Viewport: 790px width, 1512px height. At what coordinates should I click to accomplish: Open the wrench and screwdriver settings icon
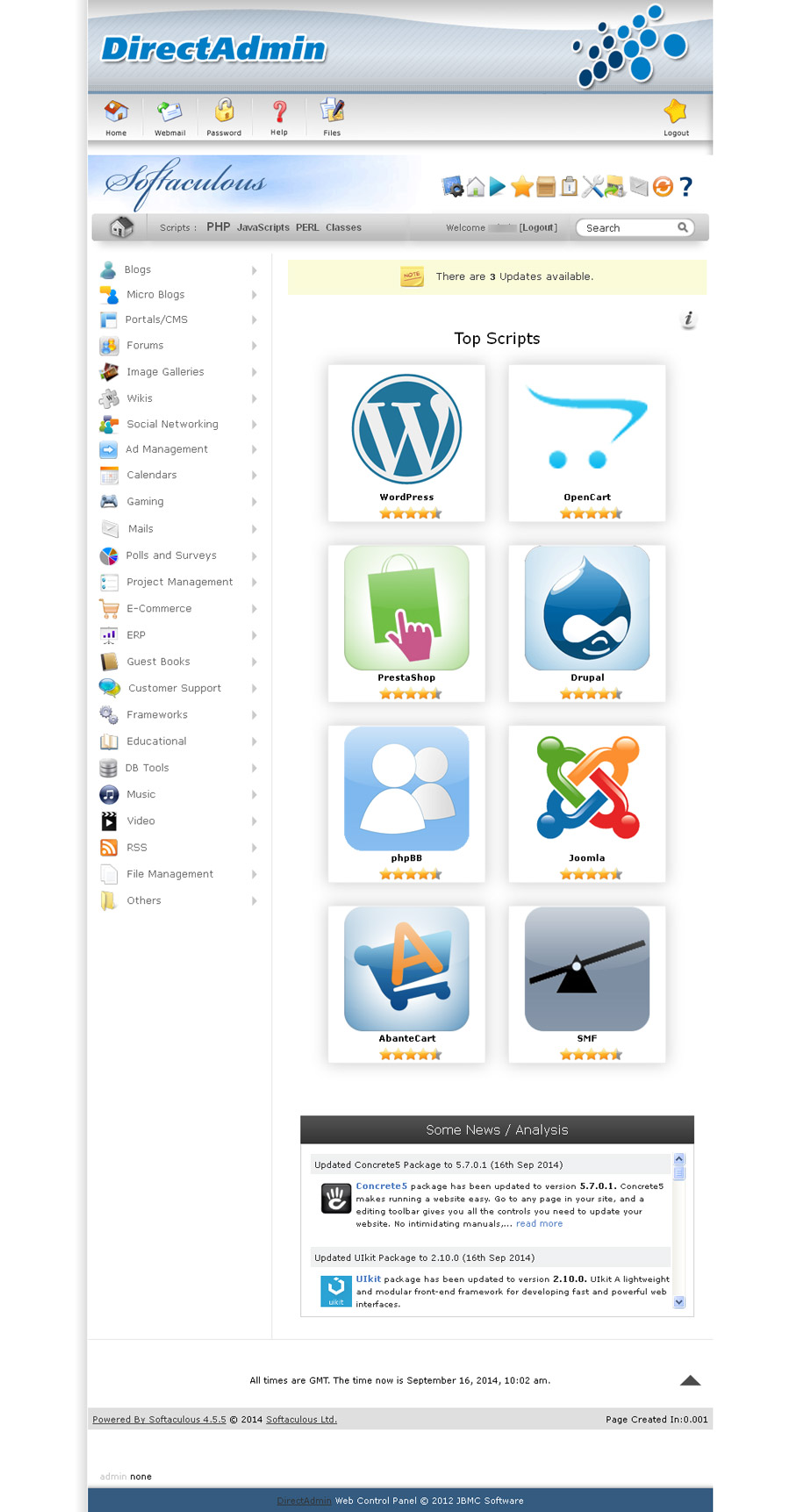(x=592, y=186)
